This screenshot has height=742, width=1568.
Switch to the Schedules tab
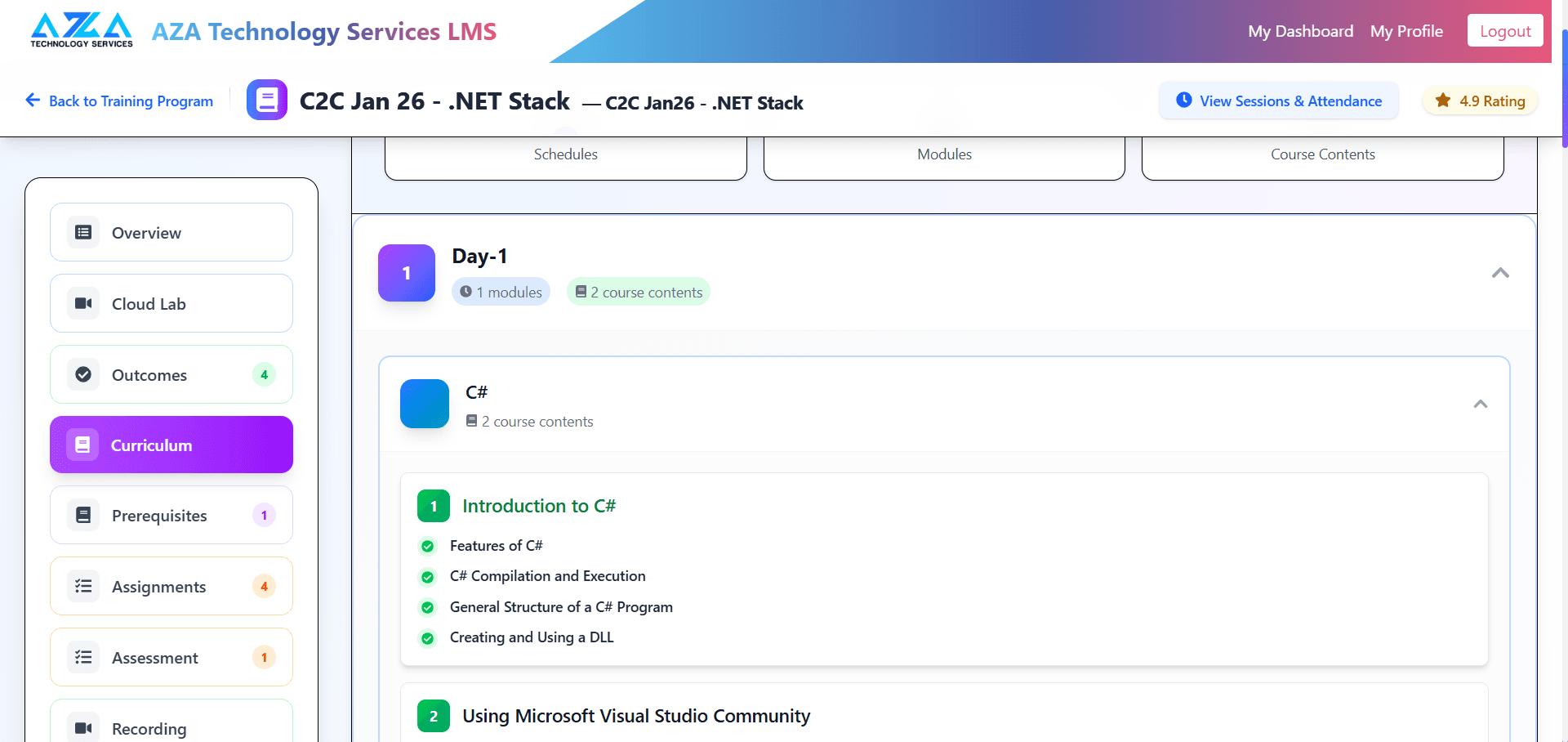[566, 157]
